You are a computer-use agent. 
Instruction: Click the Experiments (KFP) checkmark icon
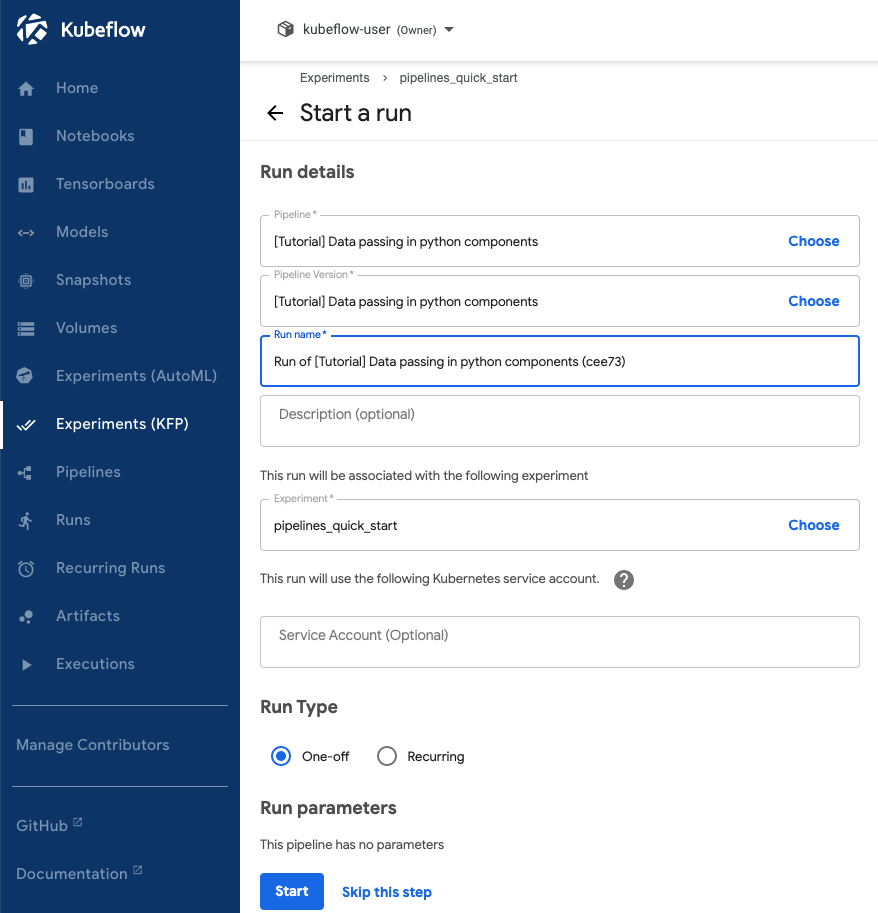26,425
